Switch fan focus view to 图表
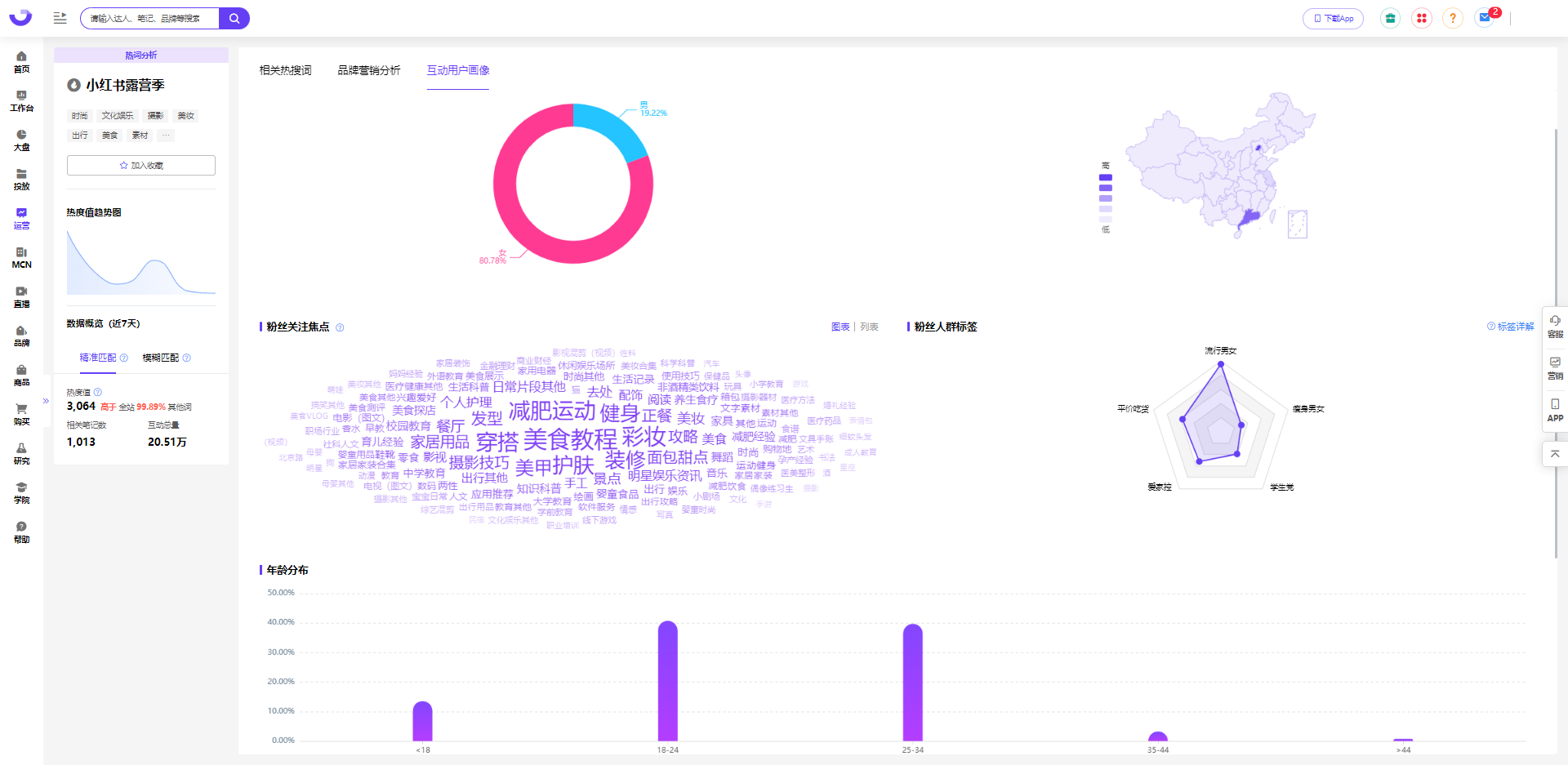1568x765 pixels. tap(840, 327)
